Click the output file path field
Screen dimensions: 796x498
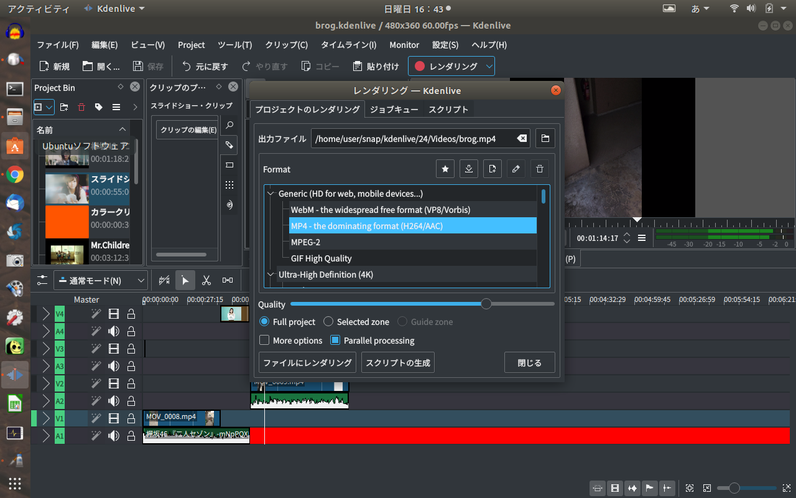(x=420, y=139)
